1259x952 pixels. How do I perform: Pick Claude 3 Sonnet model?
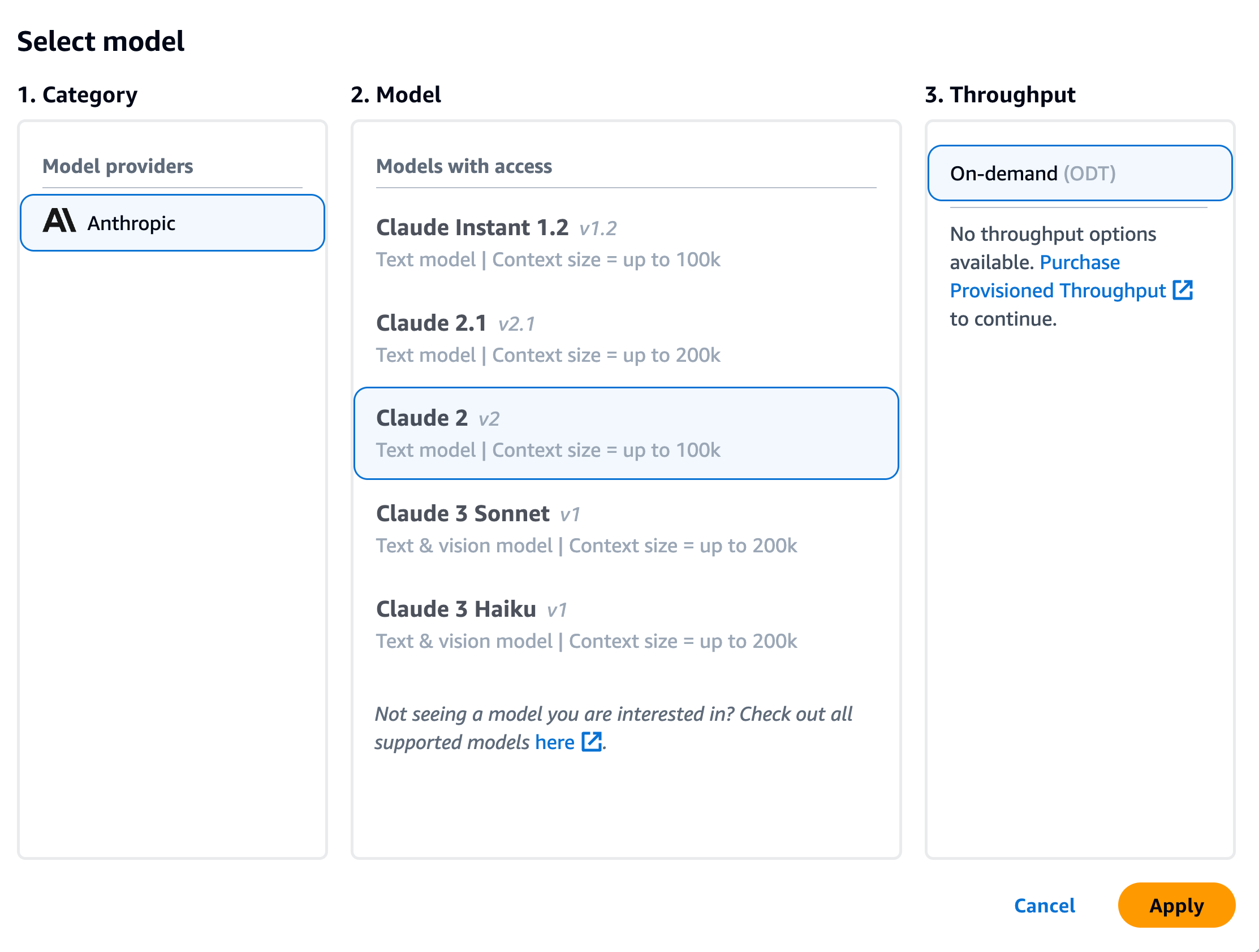pos(626,529)
